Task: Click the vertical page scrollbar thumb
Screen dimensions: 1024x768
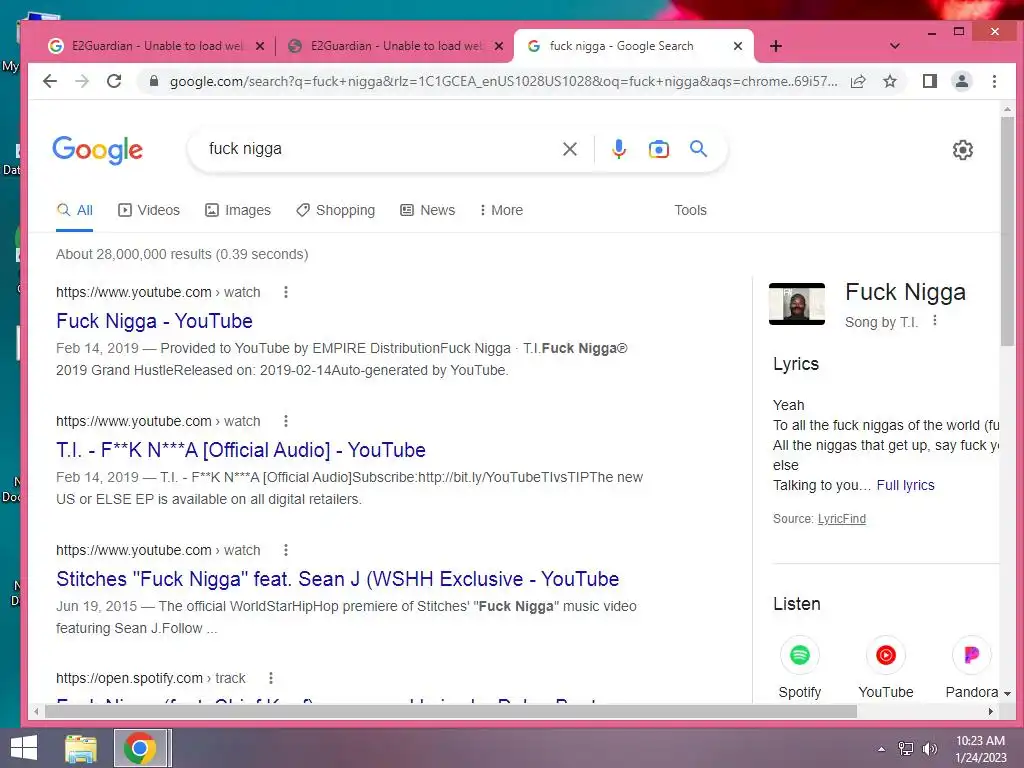Action: point(1006,232)
